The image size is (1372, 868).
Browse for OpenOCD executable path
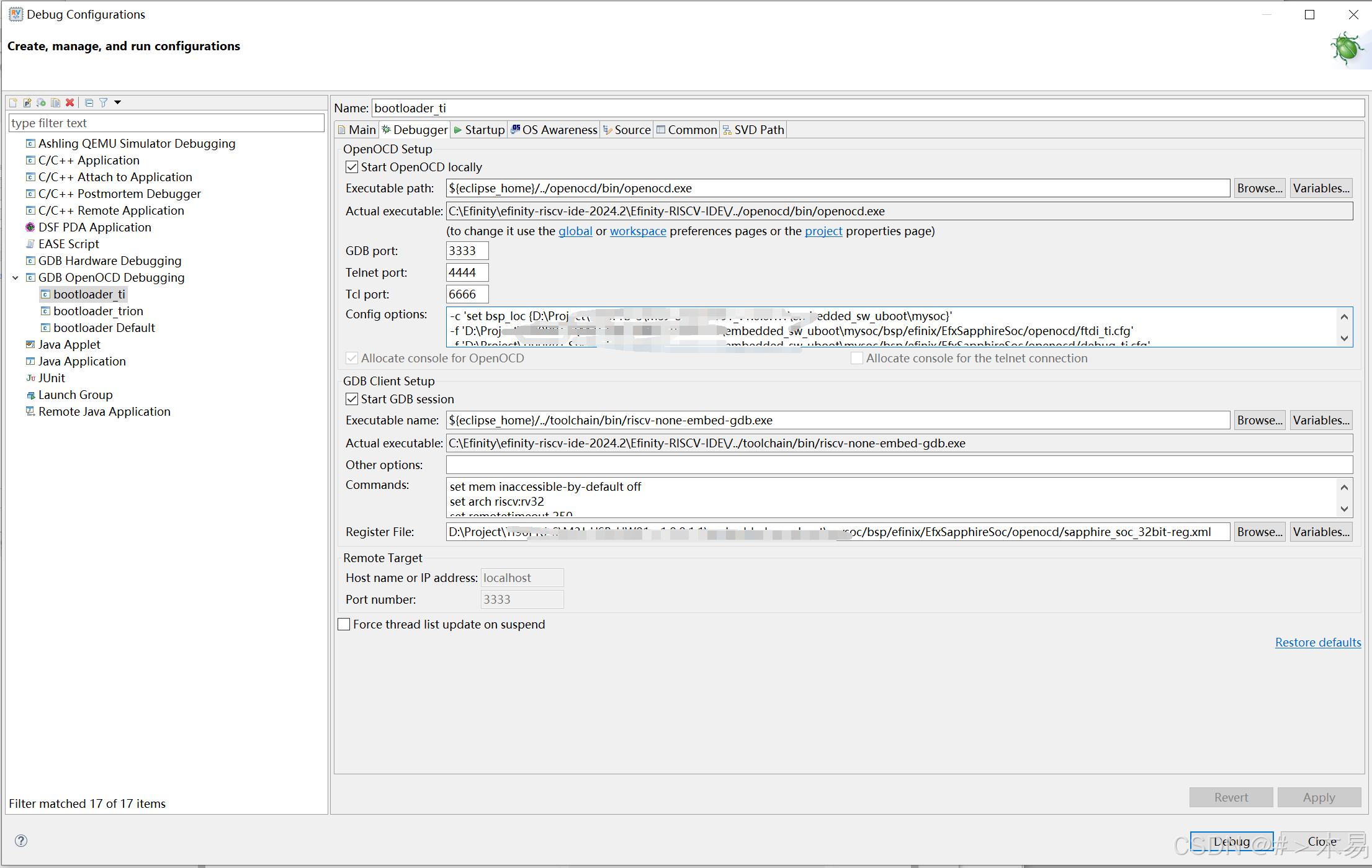1259,188
